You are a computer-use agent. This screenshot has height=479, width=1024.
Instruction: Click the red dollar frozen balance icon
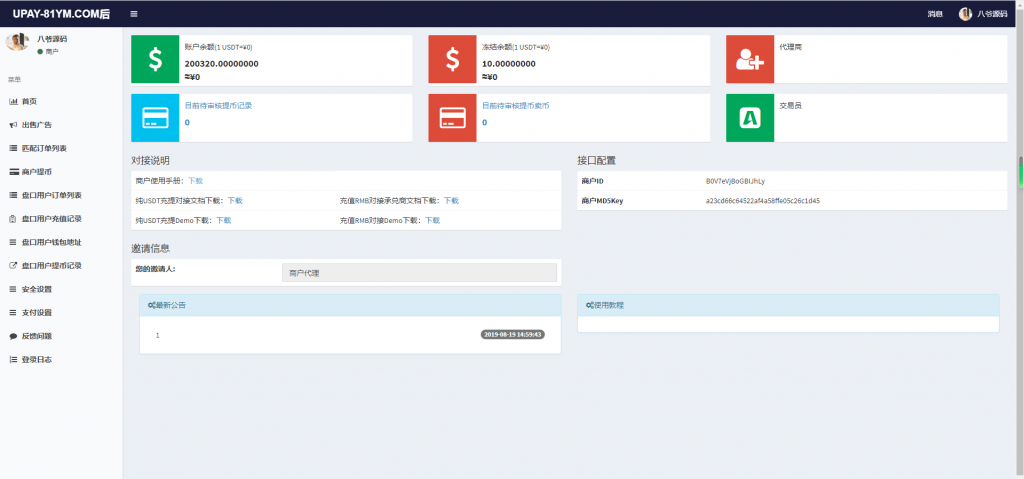(453, 60)
